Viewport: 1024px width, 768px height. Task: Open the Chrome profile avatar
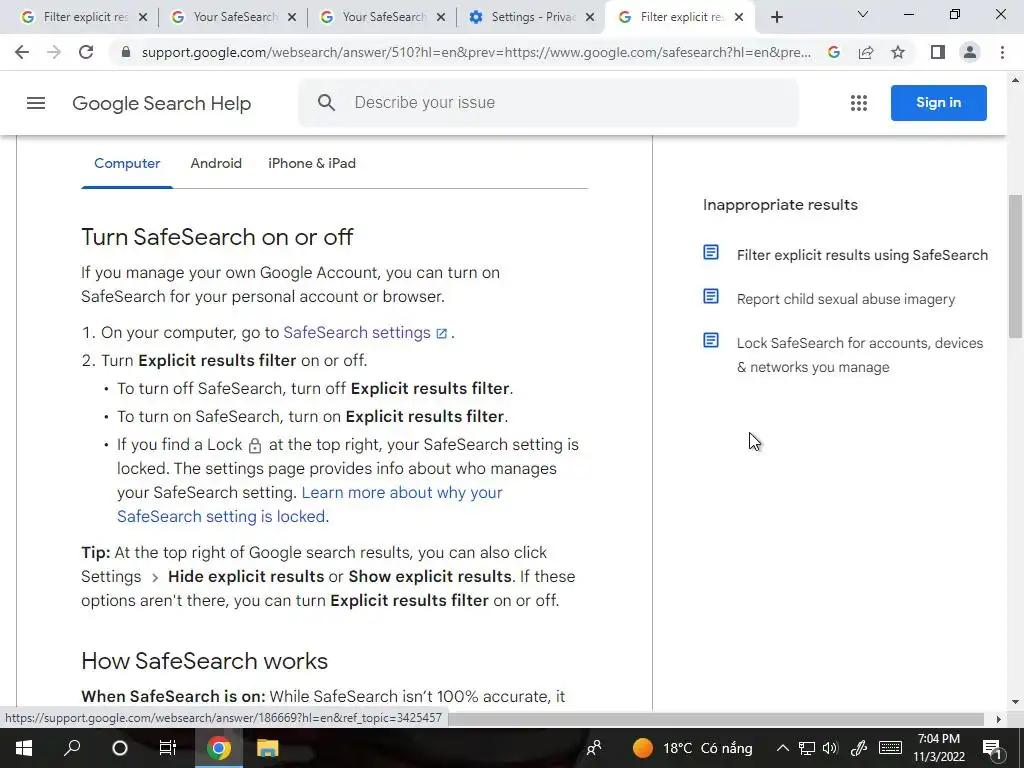click(970, 52)
